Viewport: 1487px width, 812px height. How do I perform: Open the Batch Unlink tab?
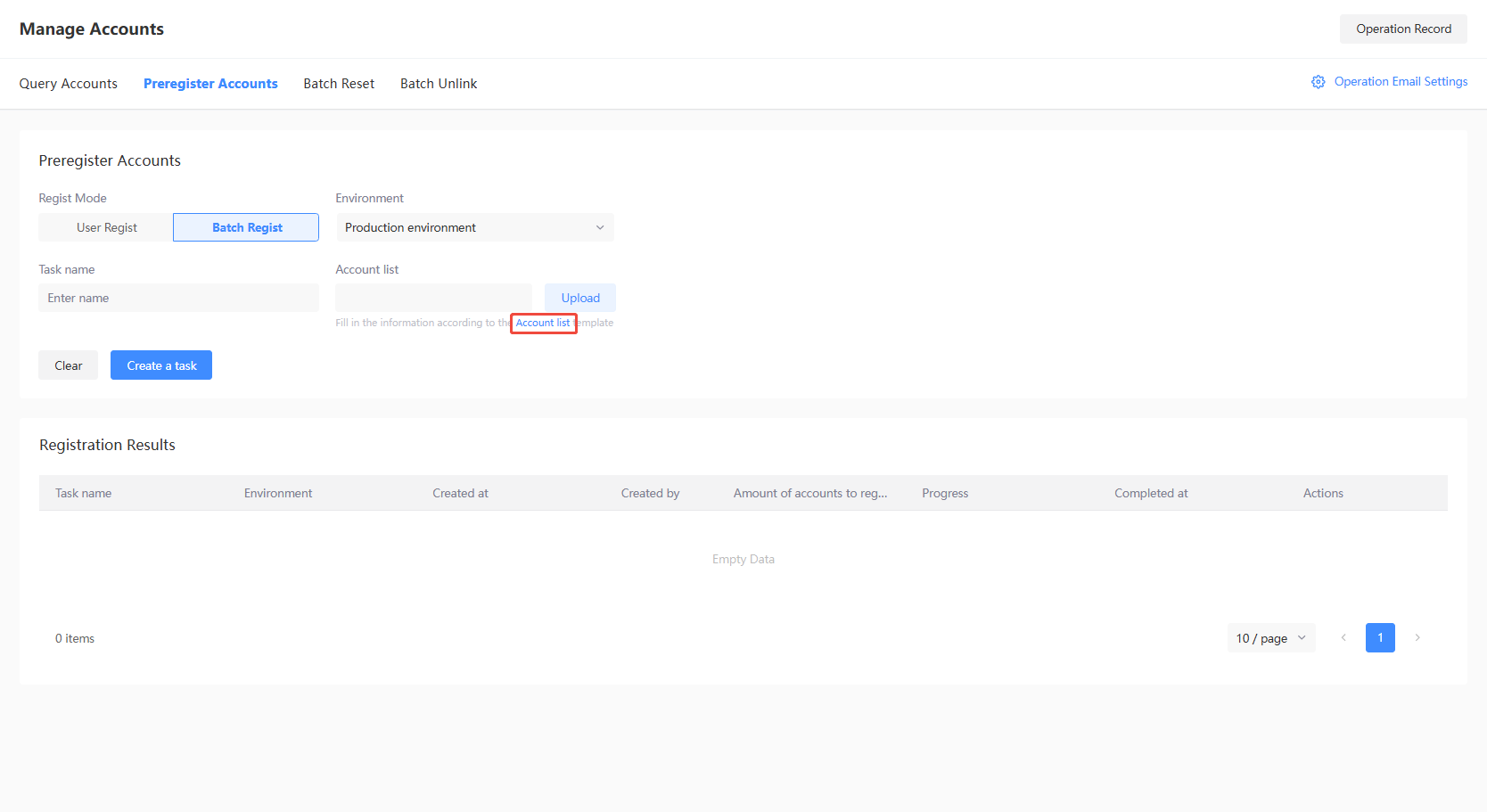tap(439, 84)
